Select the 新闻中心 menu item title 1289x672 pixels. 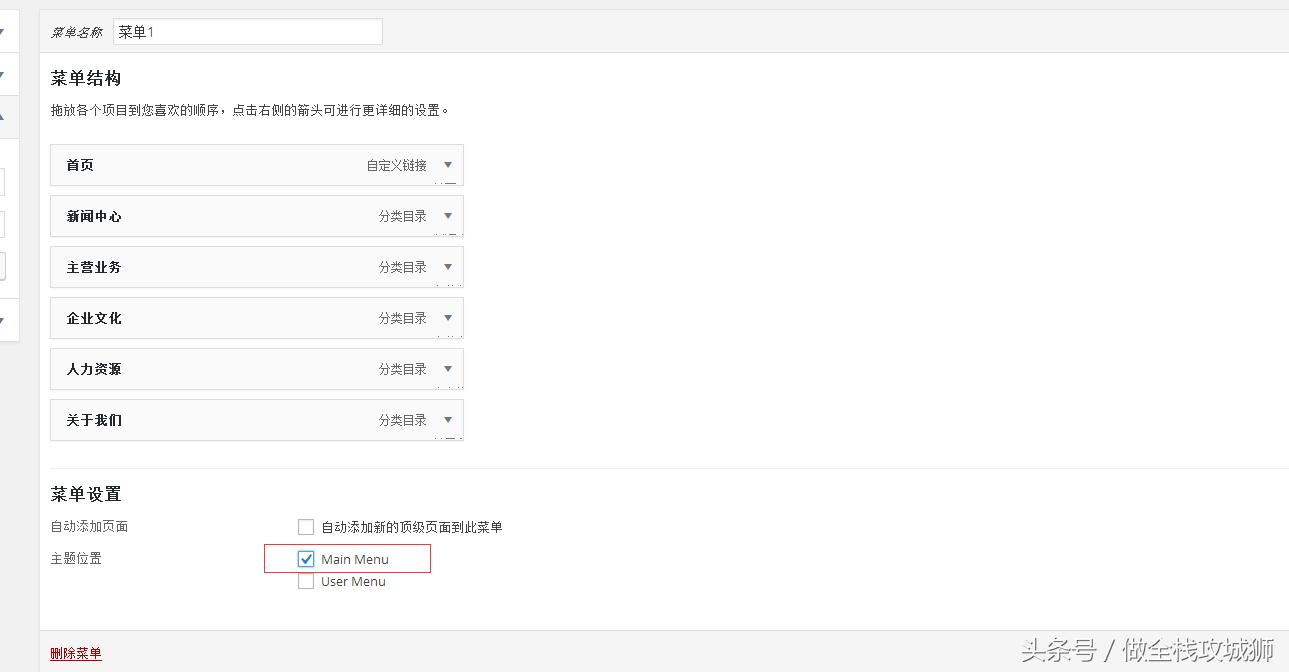(94, 216)
